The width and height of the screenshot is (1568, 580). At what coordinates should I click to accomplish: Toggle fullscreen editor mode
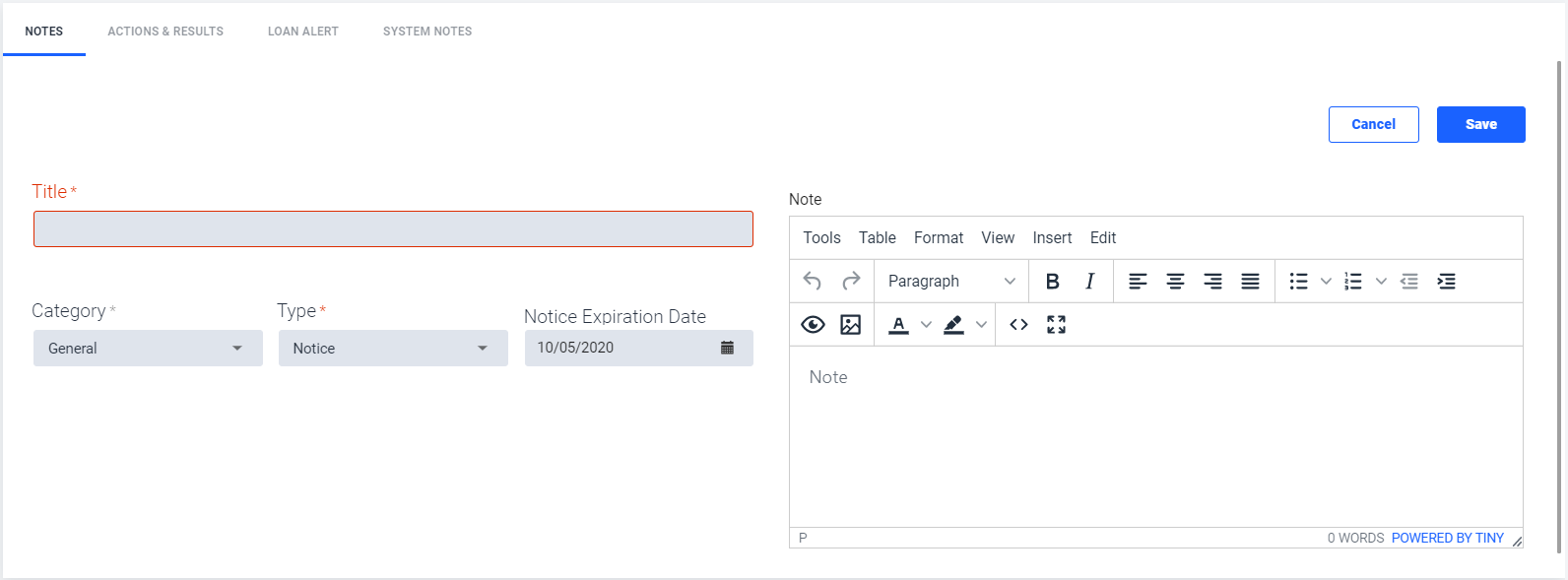tap(1057, 325)
